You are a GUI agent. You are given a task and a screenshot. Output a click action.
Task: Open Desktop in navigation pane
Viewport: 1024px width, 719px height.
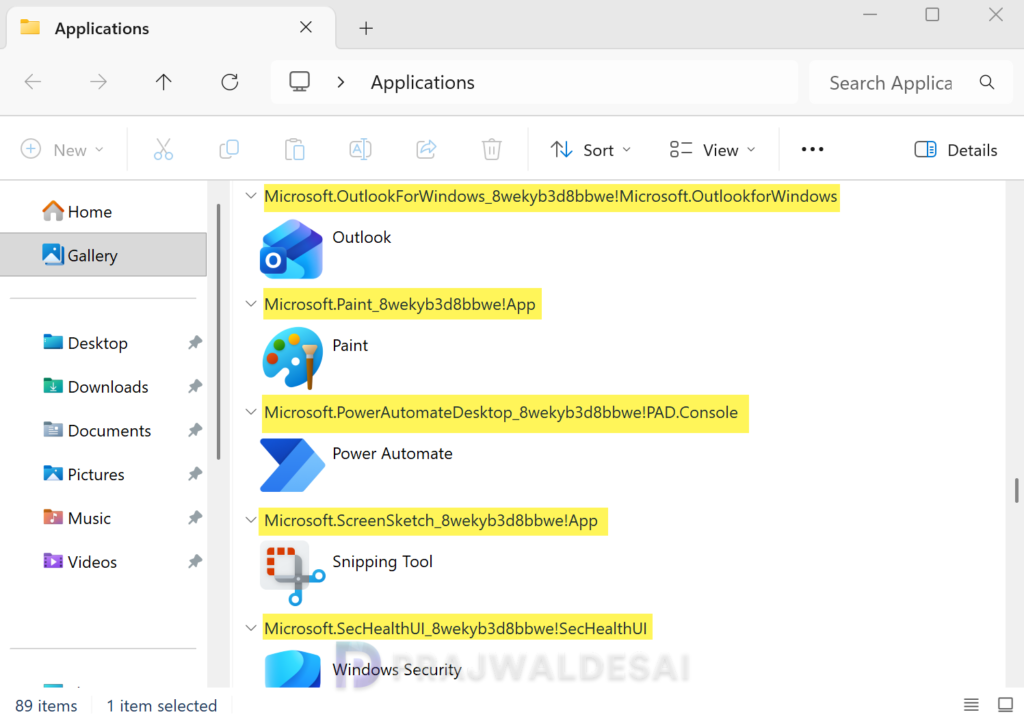point(85,342)
